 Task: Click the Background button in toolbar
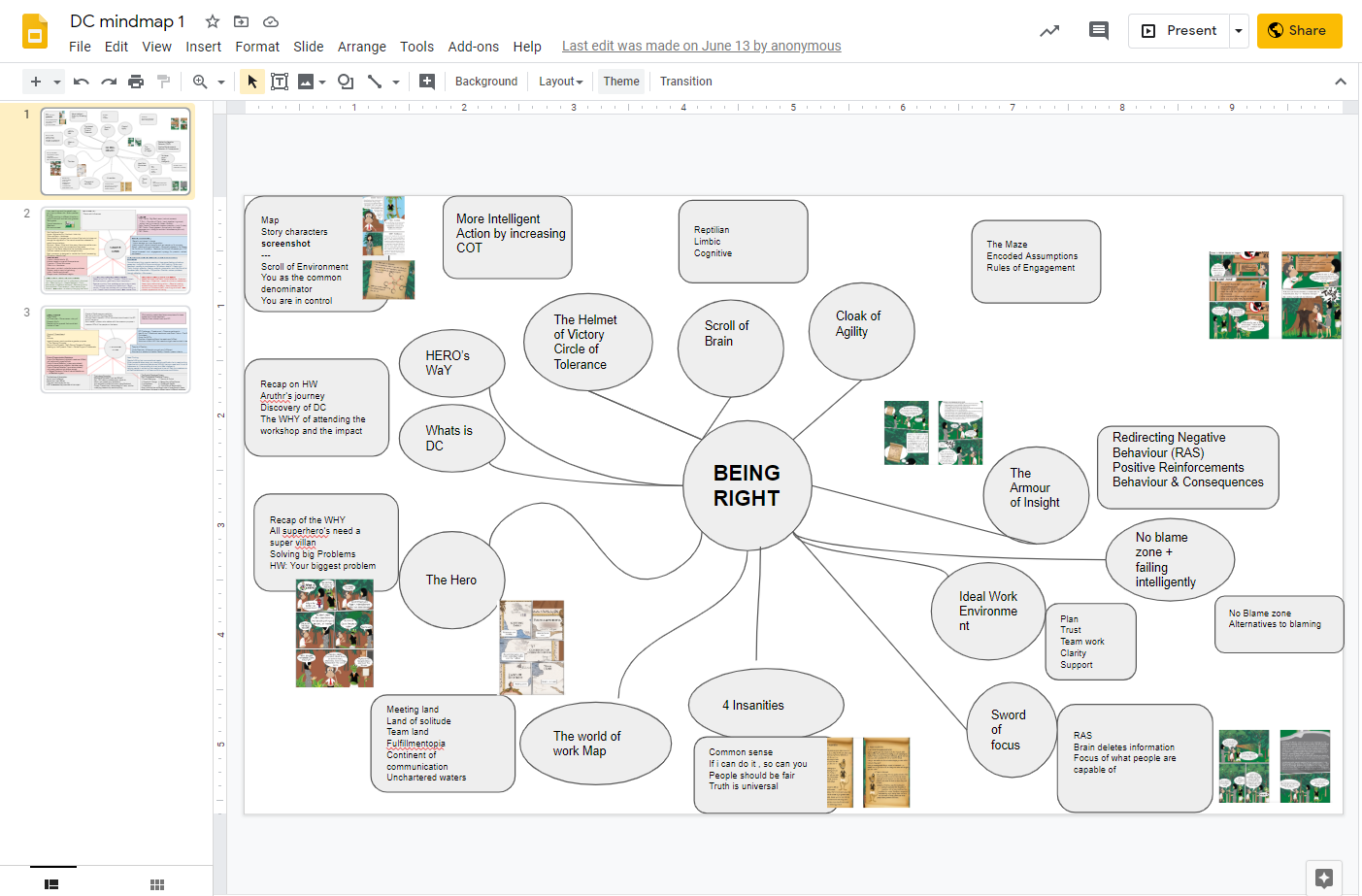tap(486, 82)
